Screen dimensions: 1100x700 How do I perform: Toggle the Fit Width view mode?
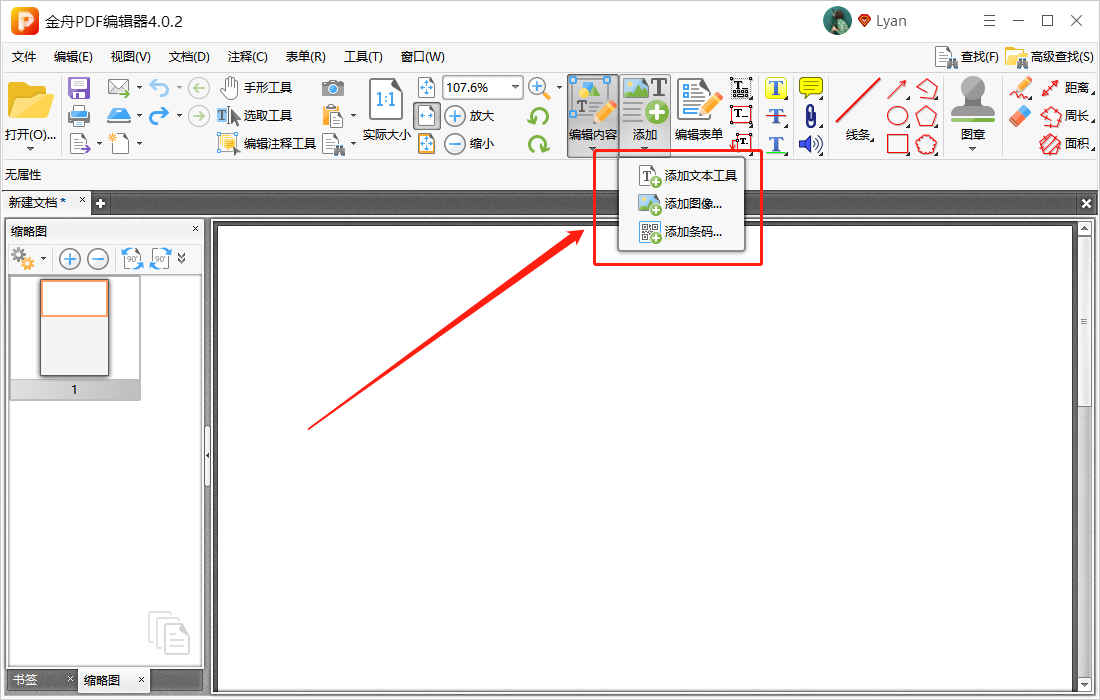427,116
